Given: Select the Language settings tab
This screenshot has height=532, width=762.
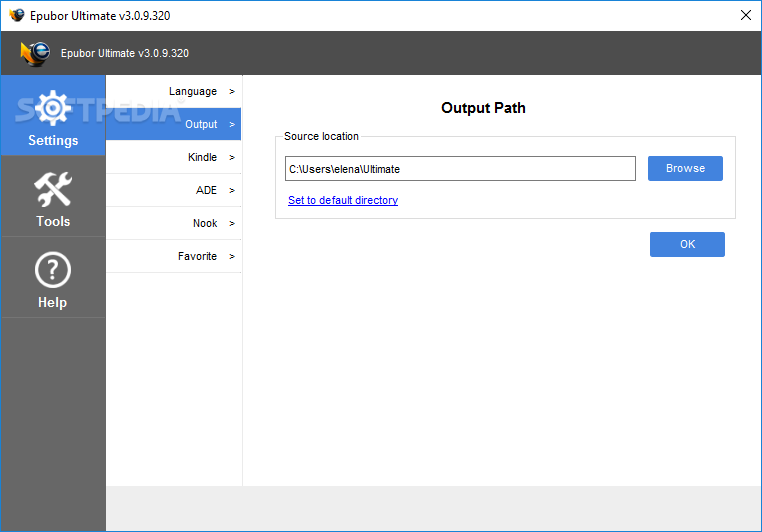Looking at the screenshot, I should coord(173,91).
